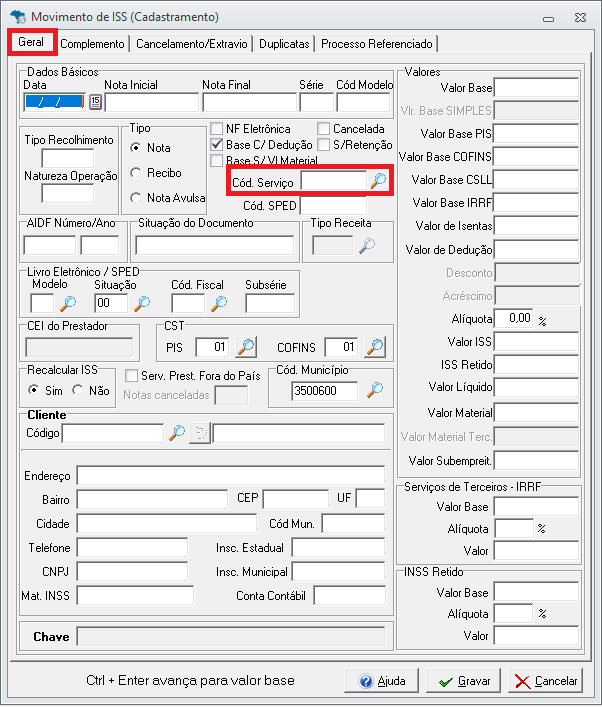Click the Valor Base input field
Screen dimensions: 602x707
(537, 88)
